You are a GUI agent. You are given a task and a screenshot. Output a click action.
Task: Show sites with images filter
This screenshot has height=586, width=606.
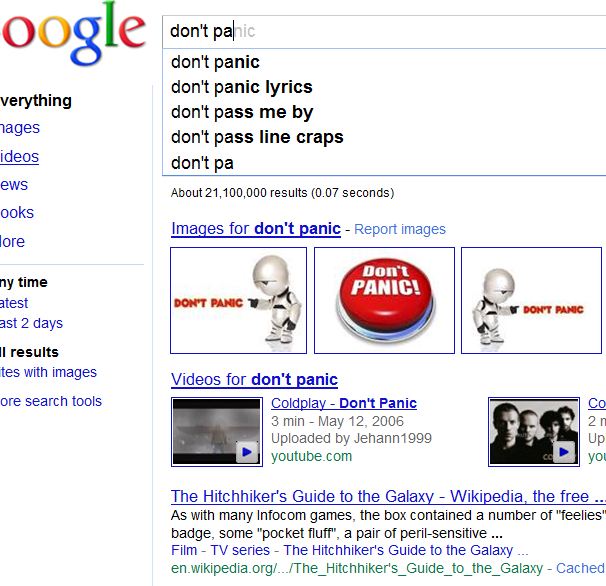[48, 372]
